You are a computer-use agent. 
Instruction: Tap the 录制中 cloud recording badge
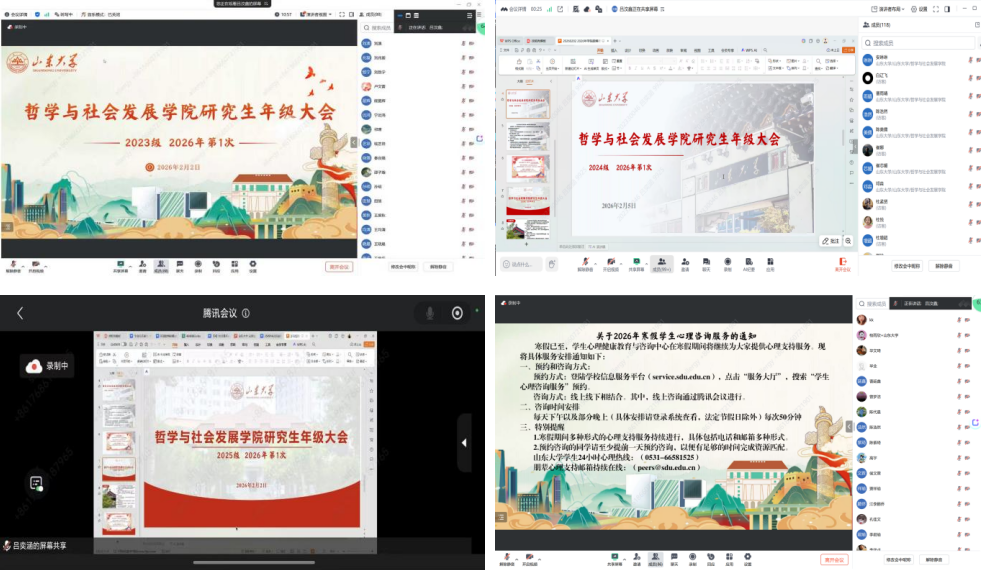click(47, 366)
